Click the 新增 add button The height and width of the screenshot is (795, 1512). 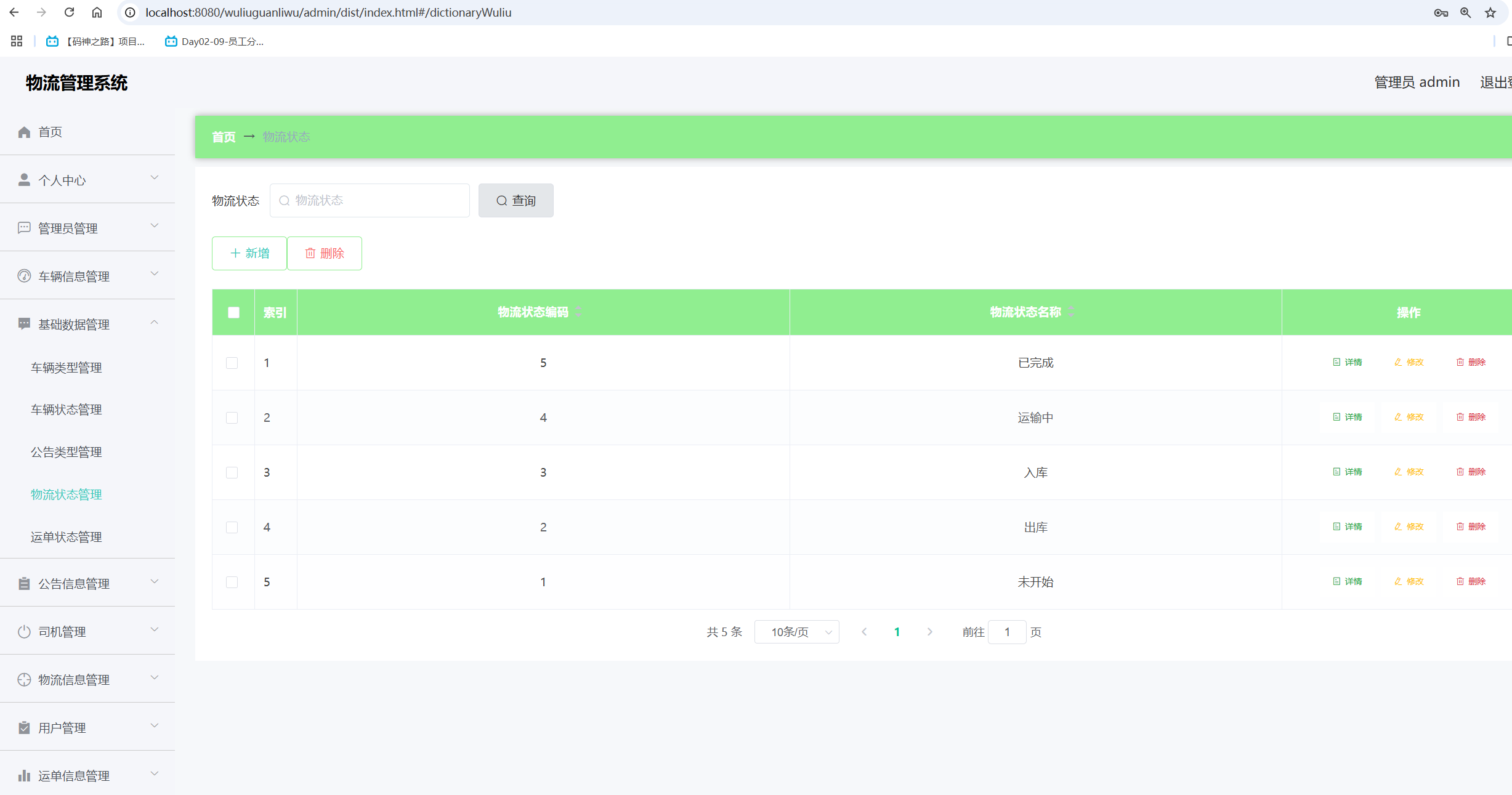[249, 253]
